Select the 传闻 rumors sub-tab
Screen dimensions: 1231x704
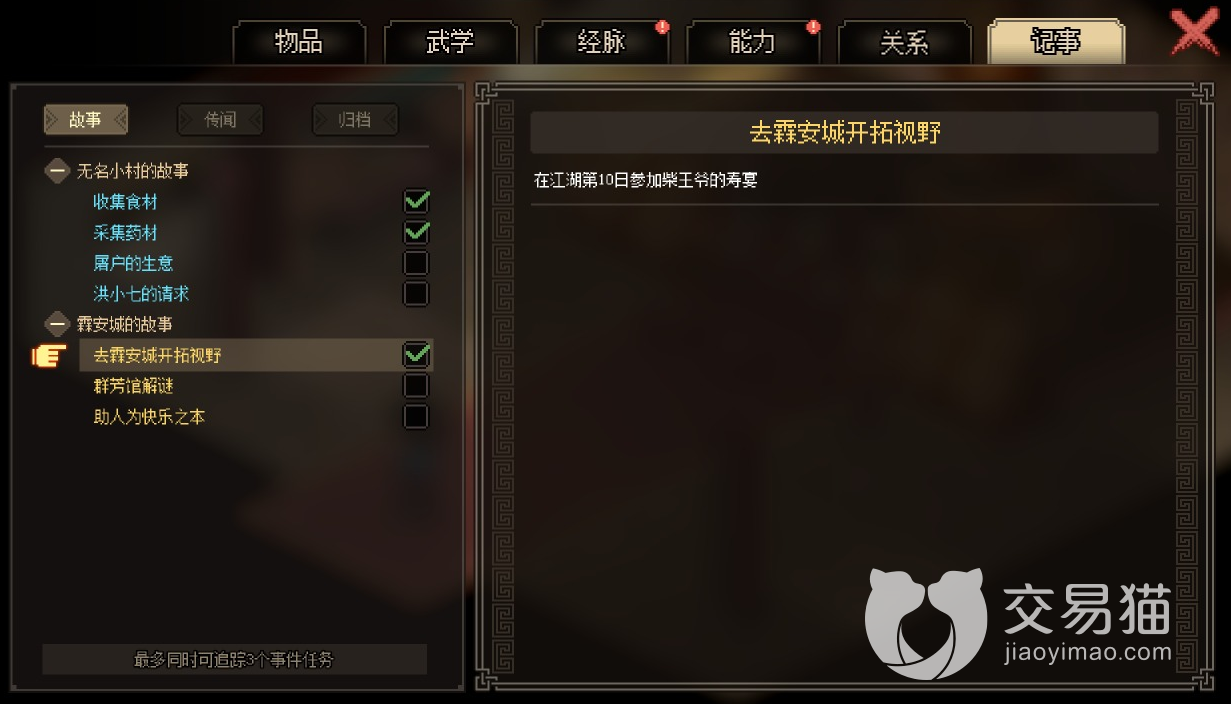(x=220, y=120)
